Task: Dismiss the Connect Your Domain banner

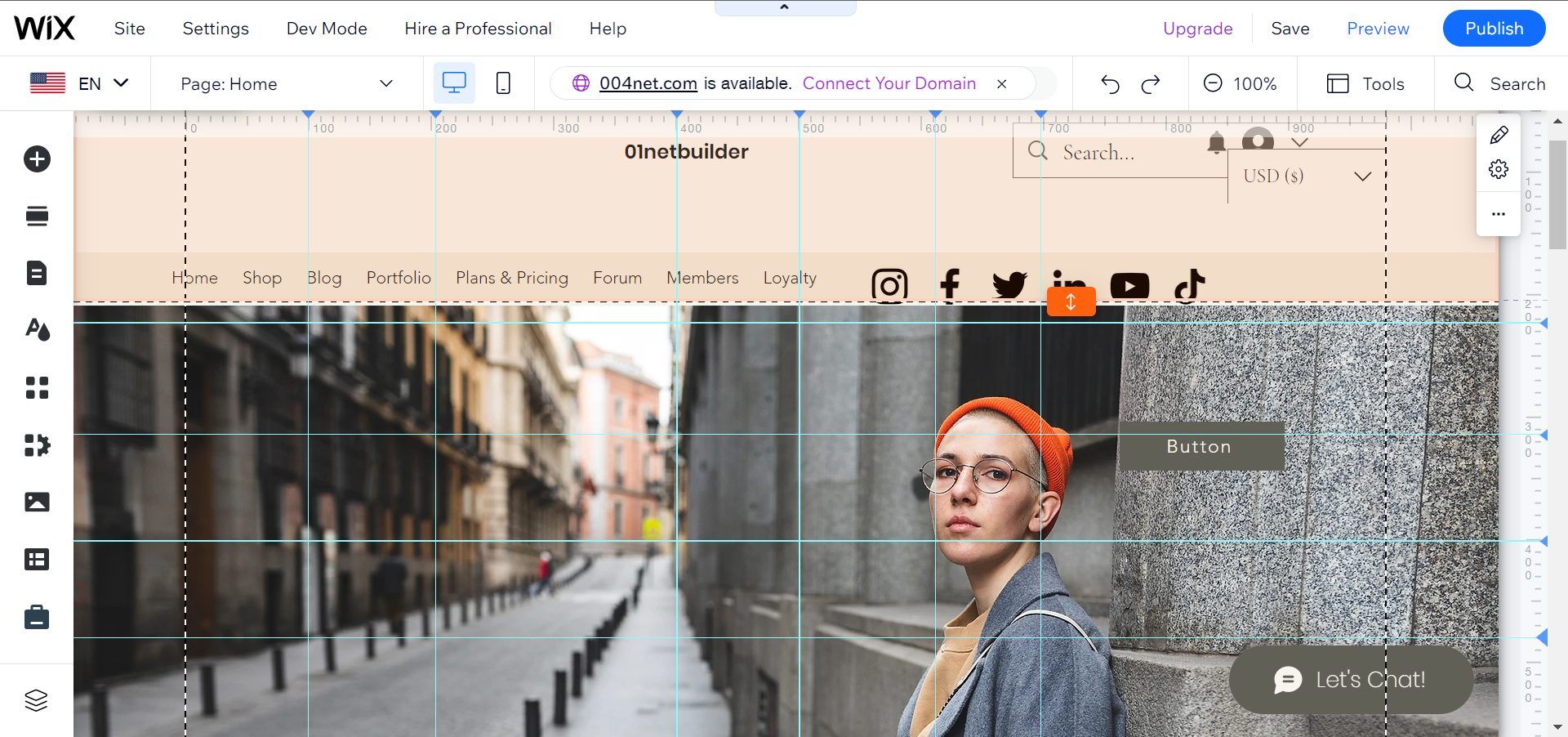Action: point(1001,83)
